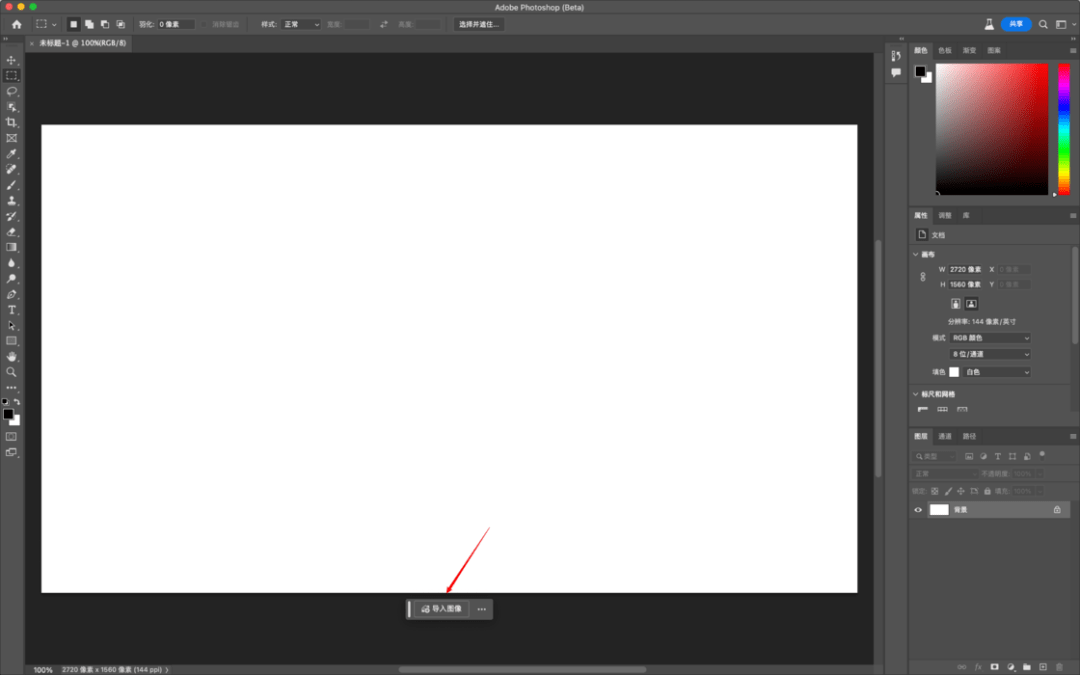This screenshot has width=1080, height=675.
Task: Select the Hand tool
Action: point(12,357)
